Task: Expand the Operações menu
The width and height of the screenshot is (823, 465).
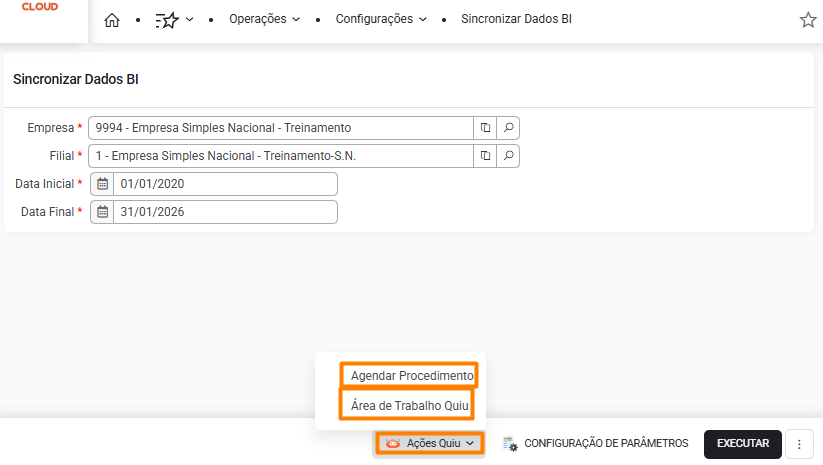Action: click(264, 20)
